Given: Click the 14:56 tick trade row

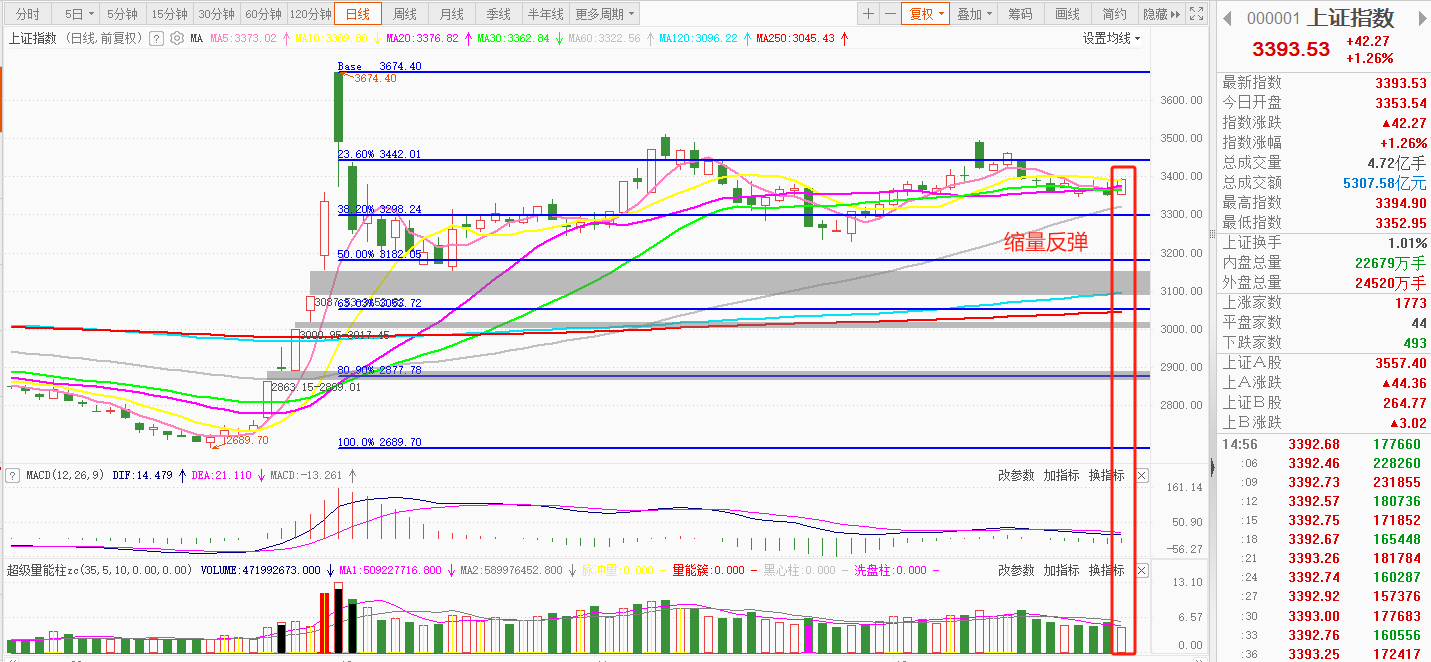Looking at the screenshot, I should pos(1324,444).
